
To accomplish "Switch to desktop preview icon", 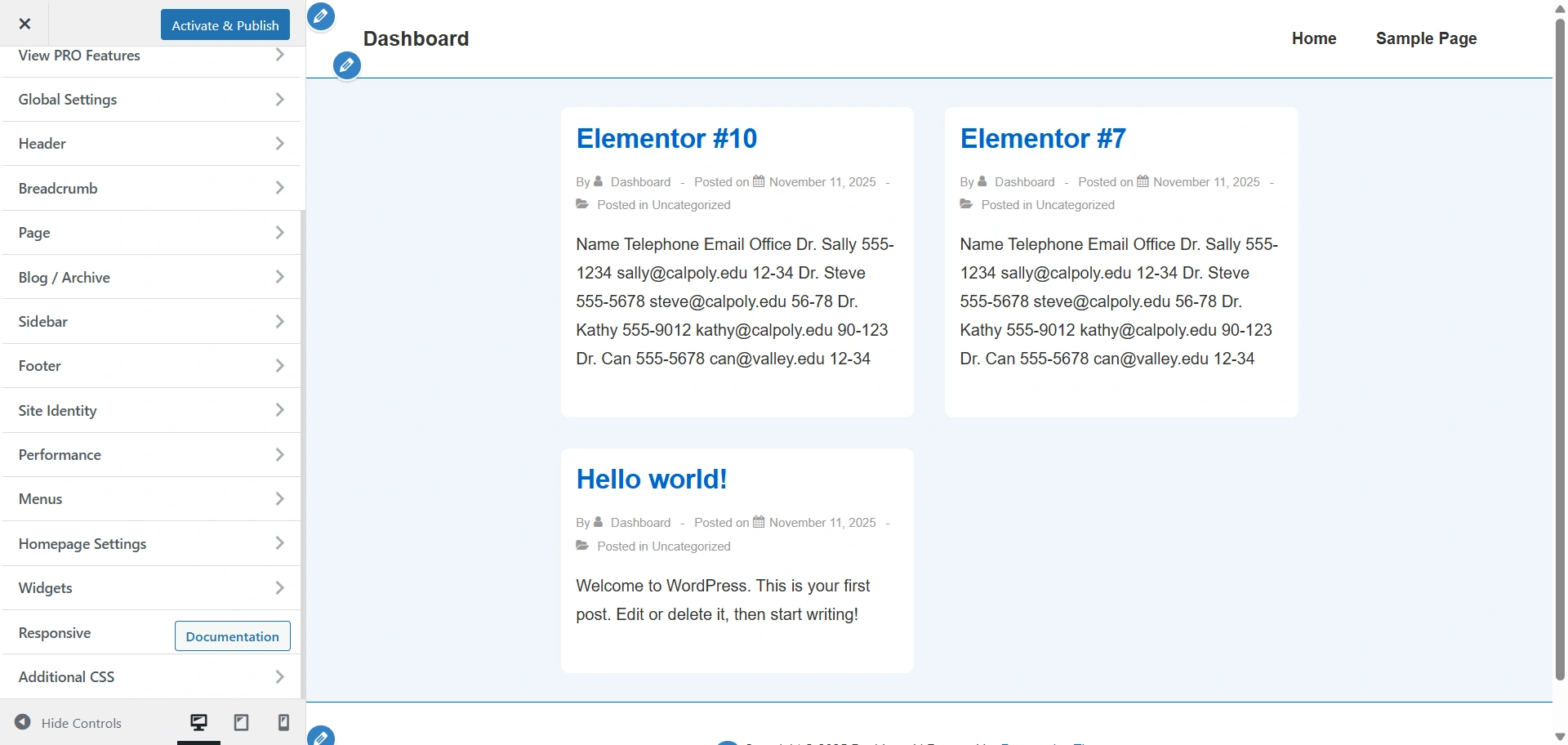I will point(198,723).
